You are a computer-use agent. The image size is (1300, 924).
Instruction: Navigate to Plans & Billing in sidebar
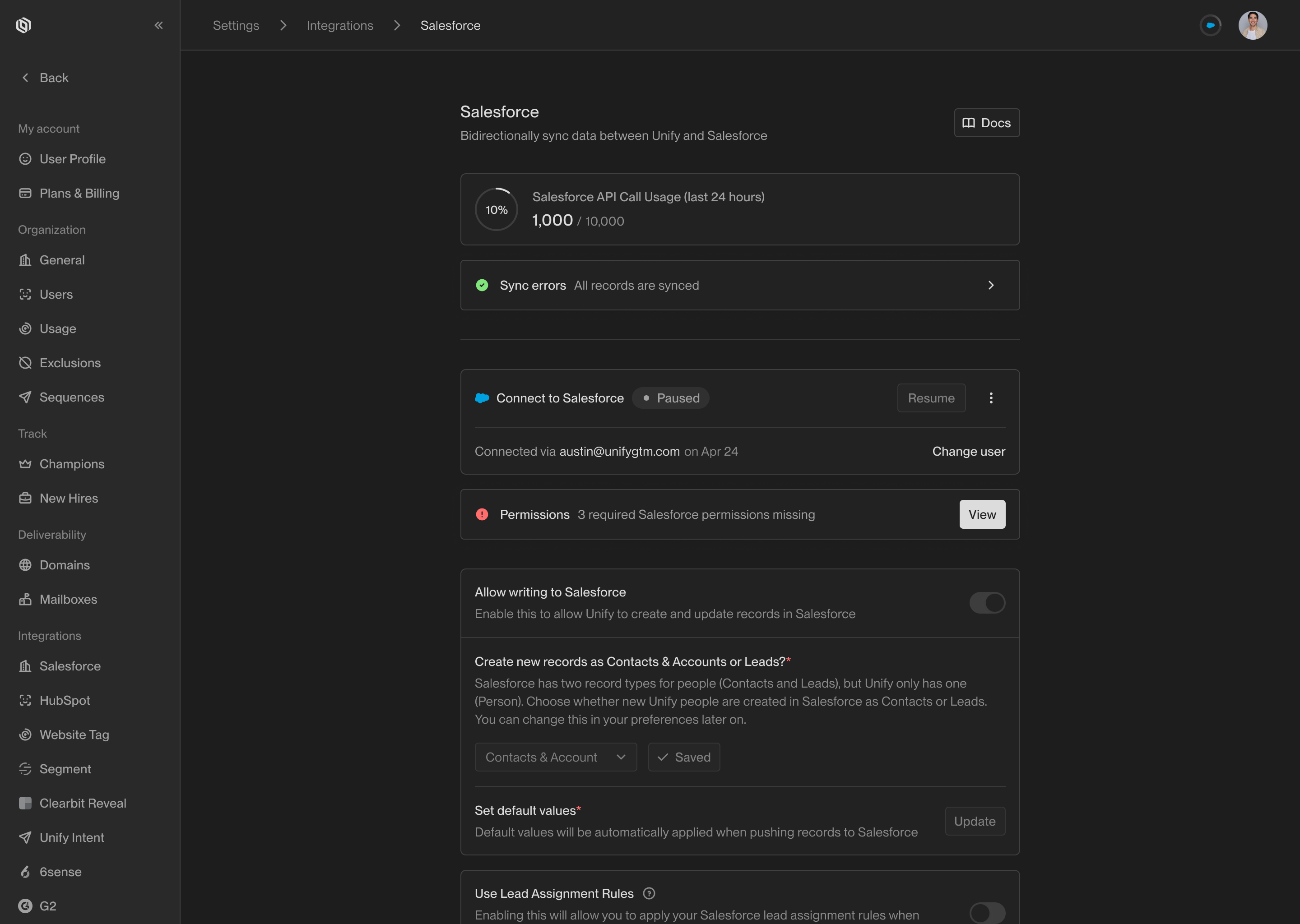click(x=79, y=194)
